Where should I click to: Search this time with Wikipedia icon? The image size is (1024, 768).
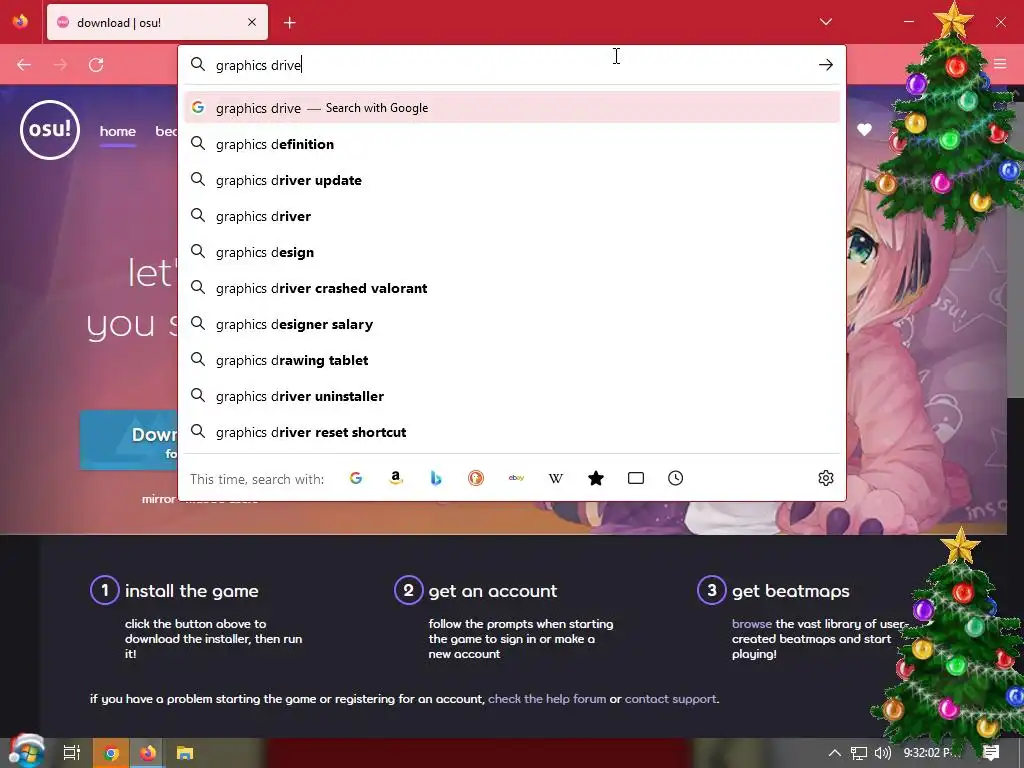[x=556, y=478]
